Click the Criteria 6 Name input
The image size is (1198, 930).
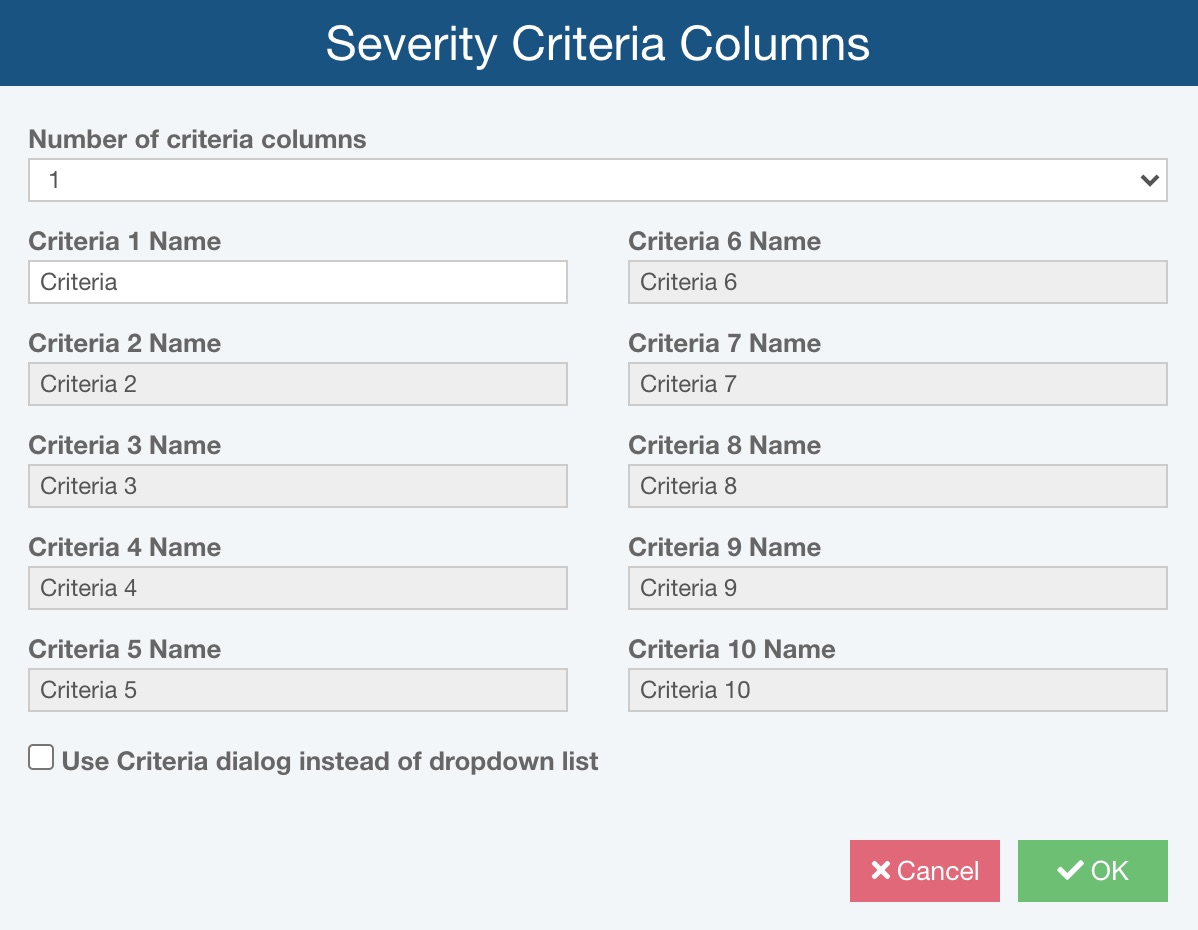click(897, 282)
